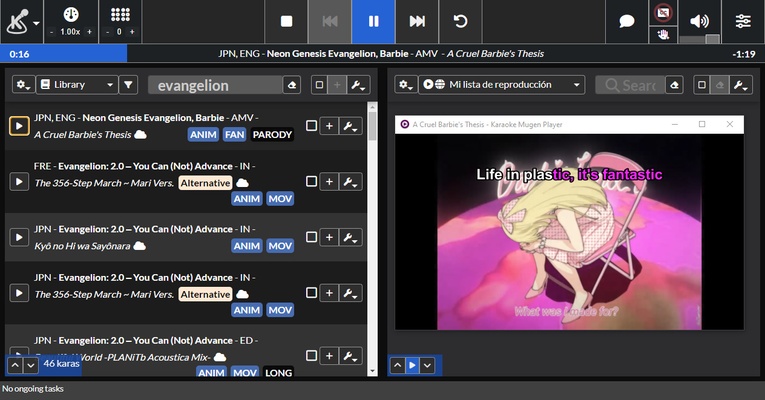Click the playlist Search field

[630, 85]
